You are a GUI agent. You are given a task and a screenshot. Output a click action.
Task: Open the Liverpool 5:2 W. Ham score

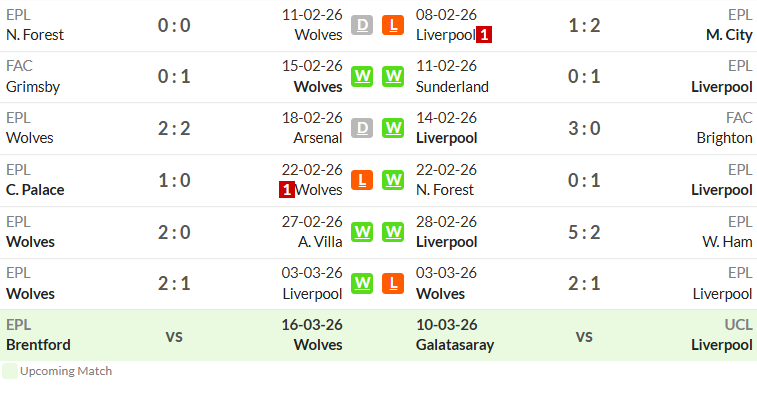point(584,233)
